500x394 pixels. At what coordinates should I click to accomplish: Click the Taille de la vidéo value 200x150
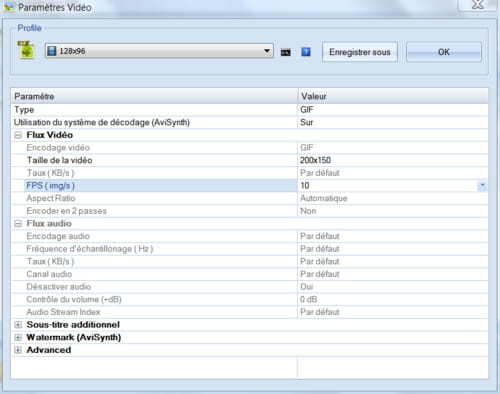pos(315,160)
